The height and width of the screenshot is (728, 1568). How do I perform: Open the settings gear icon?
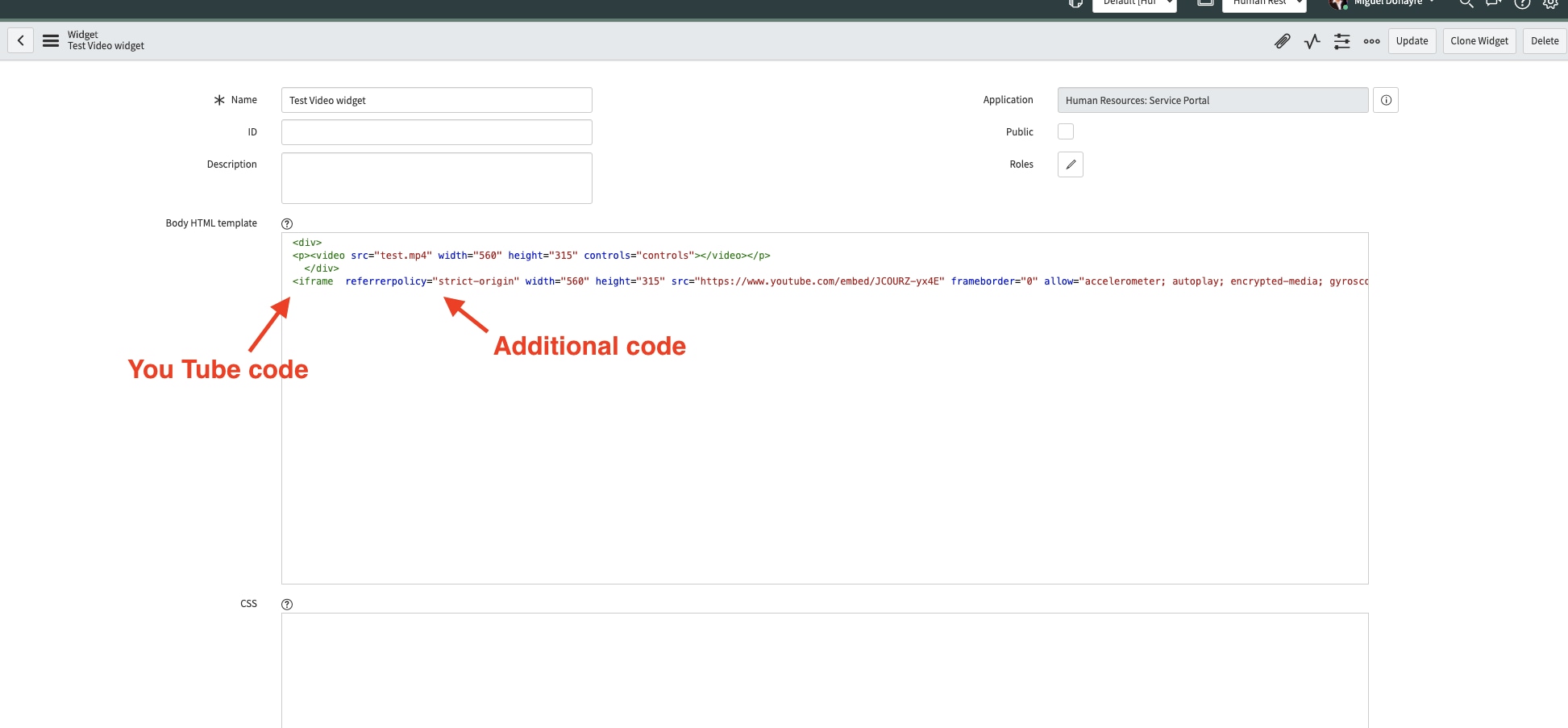tap(1550, 4)
